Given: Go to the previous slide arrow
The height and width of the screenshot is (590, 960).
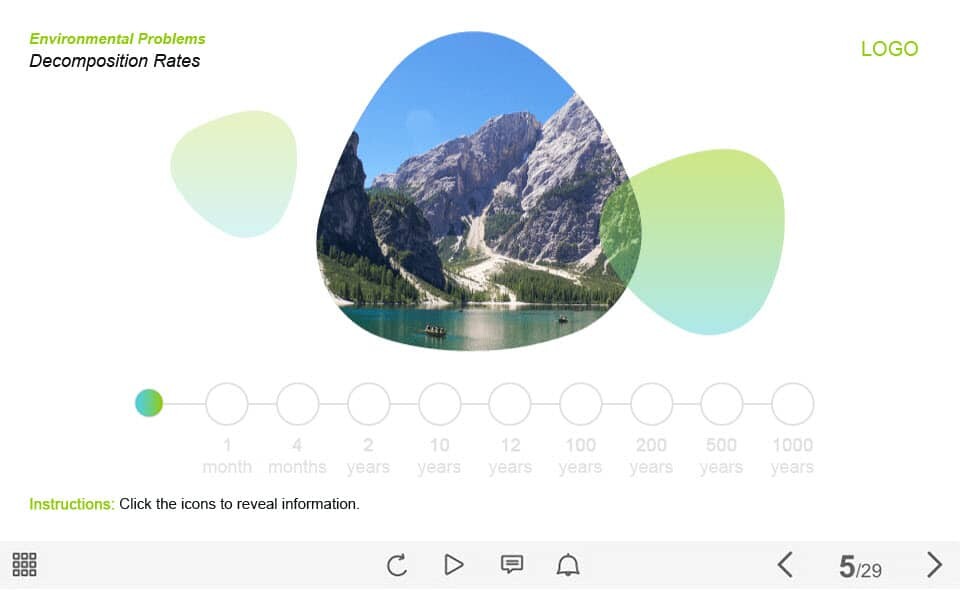Looking at the screenshot, I should click(x=786, y=564).
